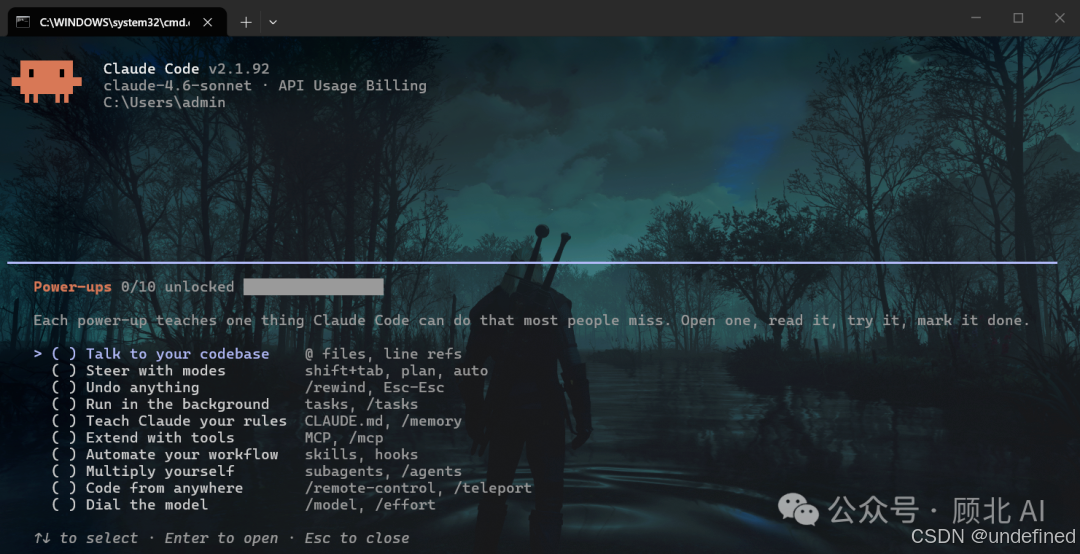Click "skills, hooks" description

click(x=362, y=454)
